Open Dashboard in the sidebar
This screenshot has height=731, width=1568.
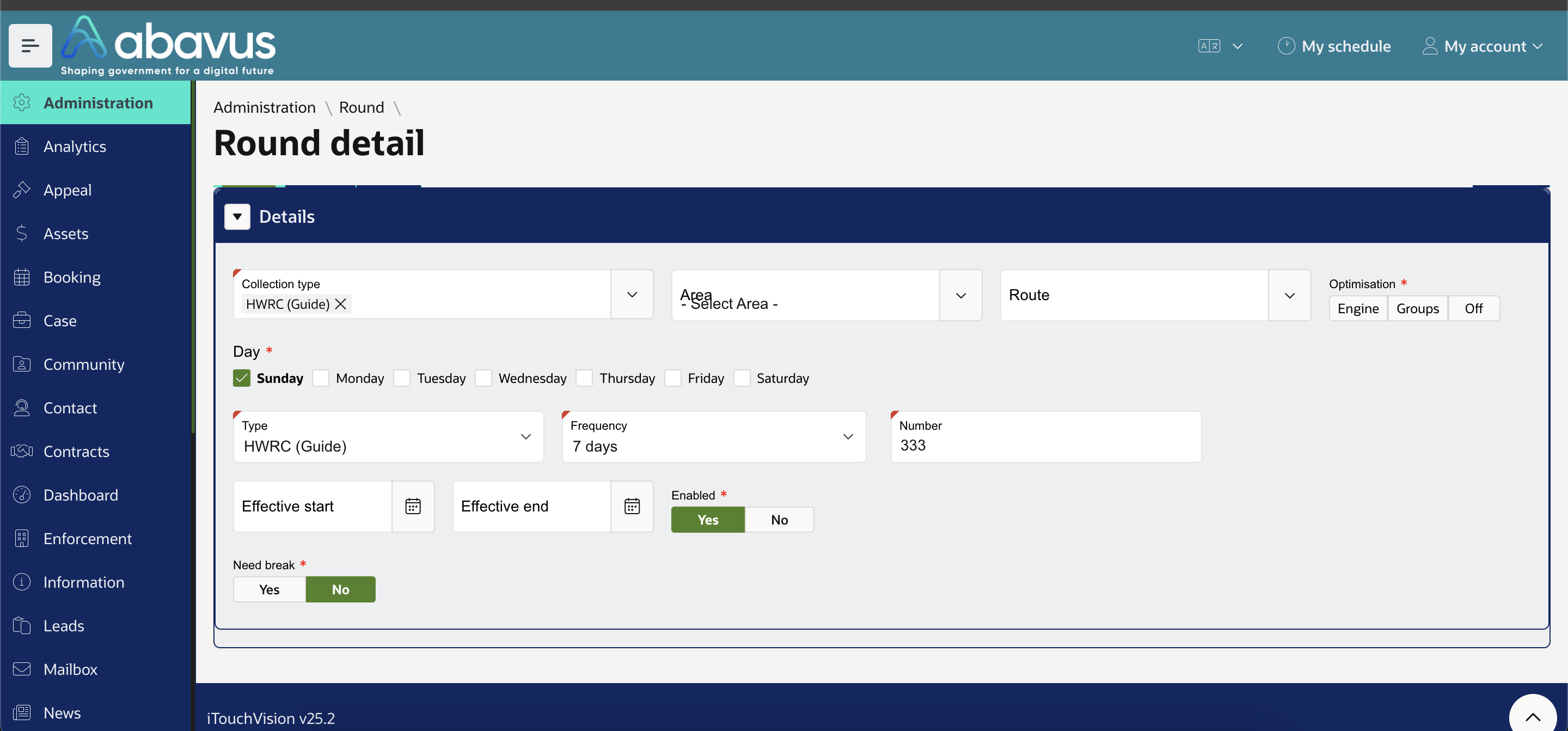(96, 495)
